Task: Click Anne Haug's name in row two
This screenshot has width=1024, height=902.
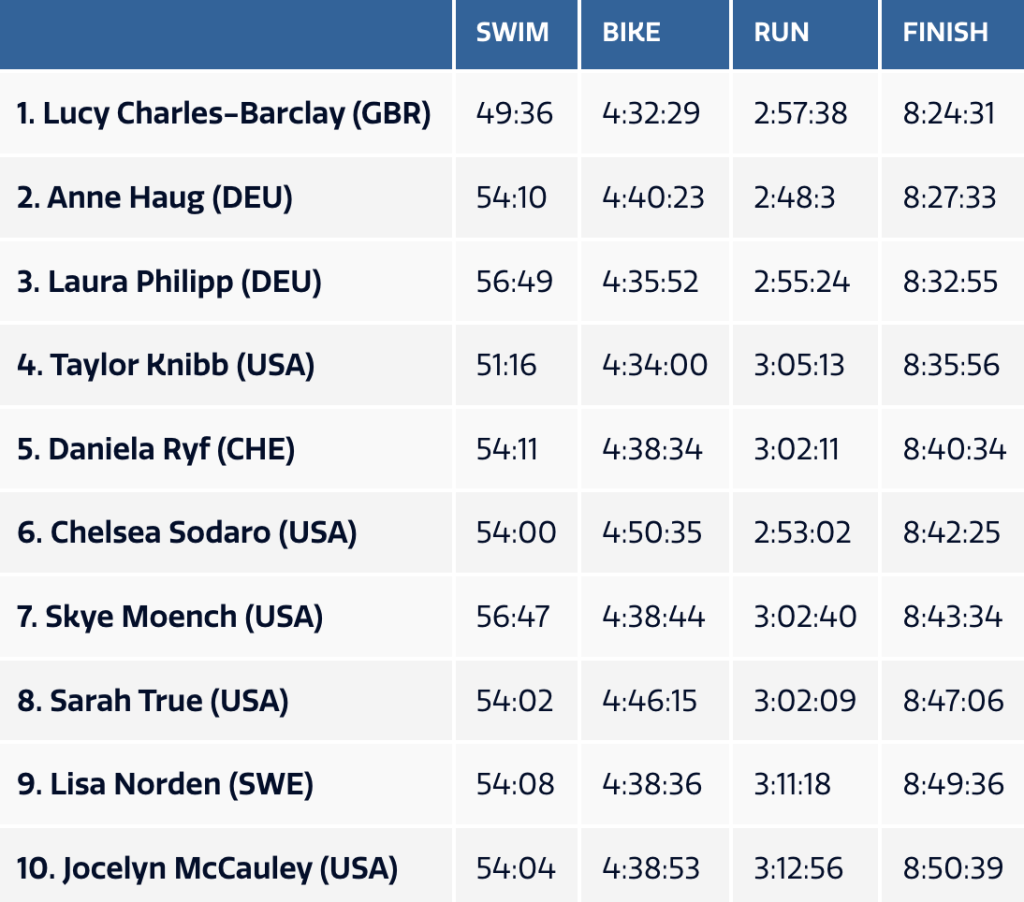Action: pyautogui.click(x=155, y=198)
